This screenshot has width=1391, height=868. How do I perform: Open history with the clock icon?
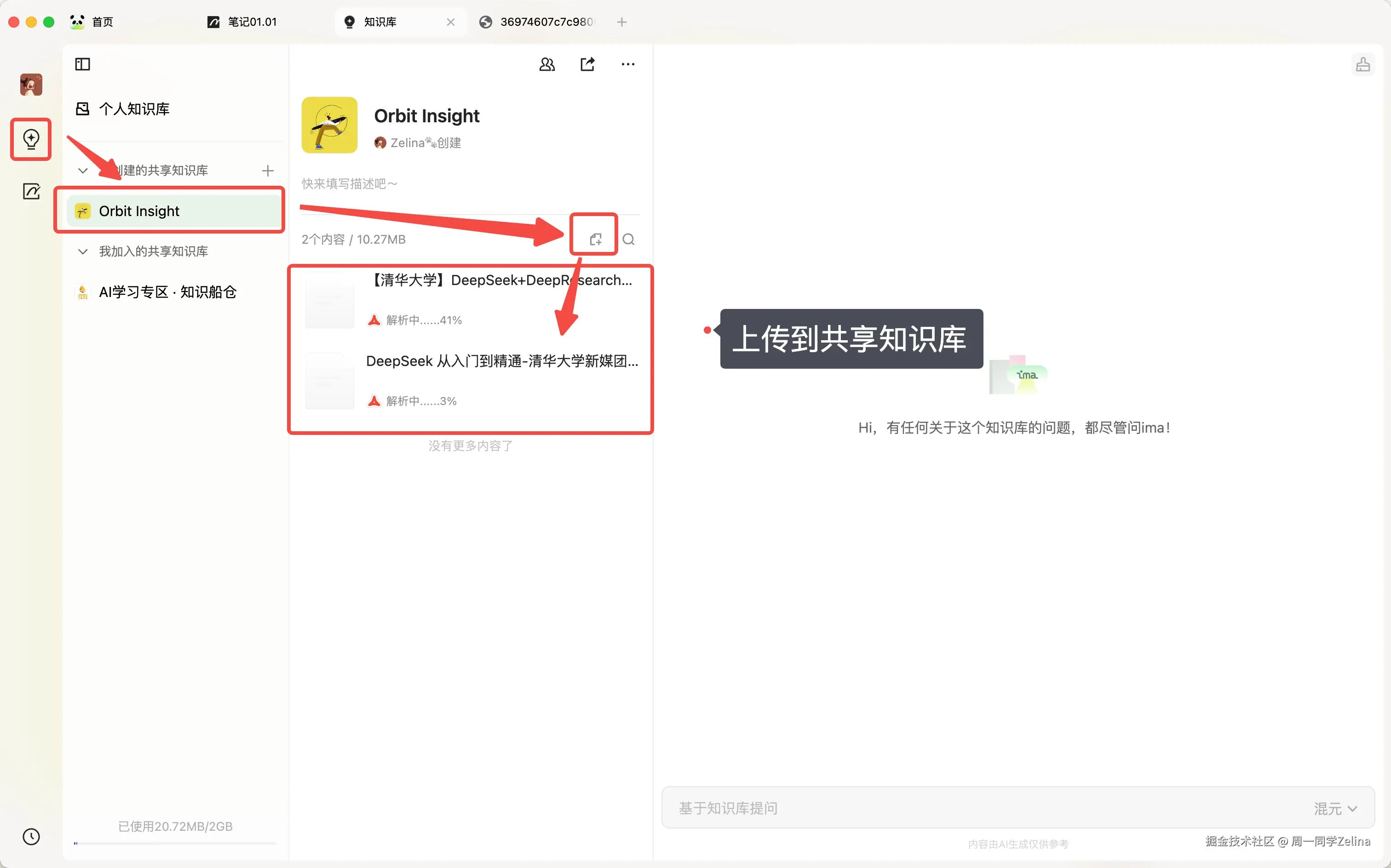click(x=32, y=837)
